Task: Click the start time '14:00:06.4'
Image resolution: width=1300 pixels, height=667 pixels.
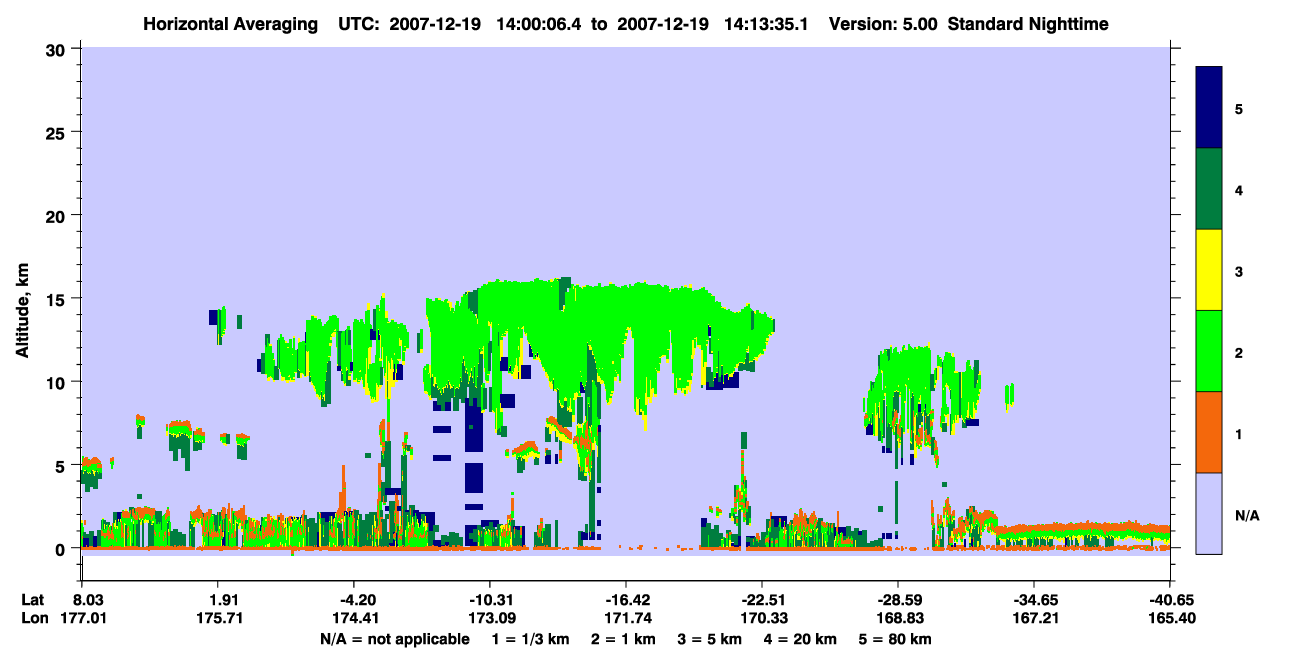Action: pyautogui.click(x=541, y=23)
